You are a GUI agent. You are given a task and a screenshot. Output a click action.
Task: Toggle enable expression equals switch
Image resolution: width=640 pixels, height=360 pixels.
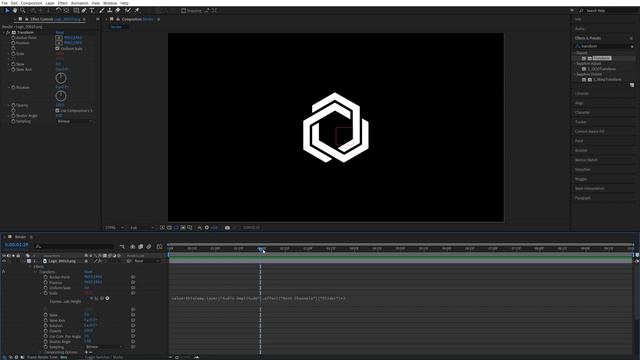(91, 298)
